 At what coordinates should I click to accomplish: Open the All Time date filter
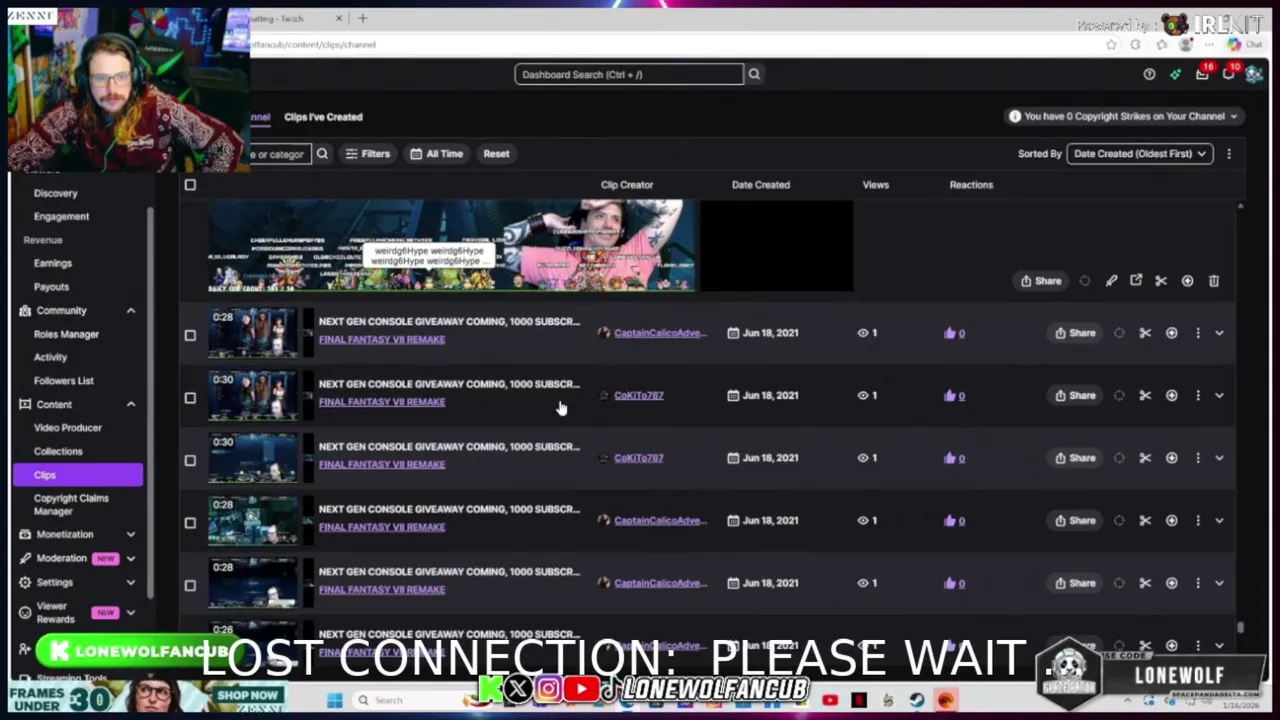pyautogui.click(x=436, y=154)
